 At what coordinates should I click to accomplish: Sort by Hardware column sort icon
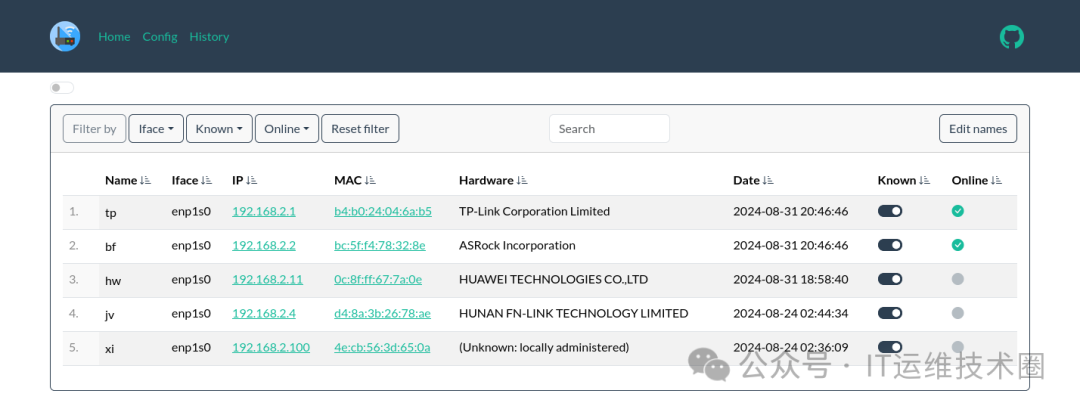(x=521, y=180)
